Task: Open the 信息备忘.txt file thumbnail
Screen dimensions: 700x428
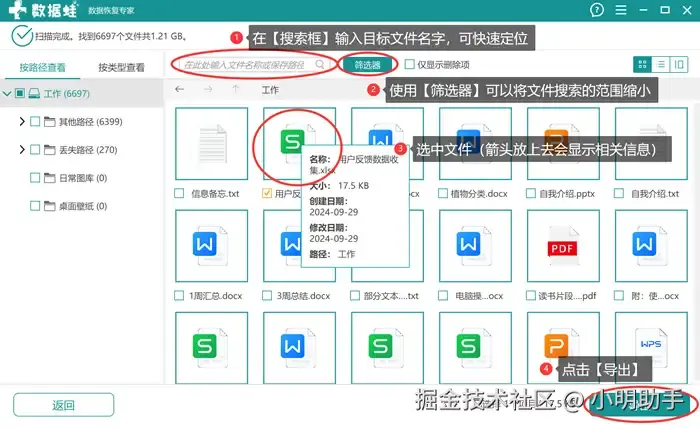Action: click(x=212, y=144)
